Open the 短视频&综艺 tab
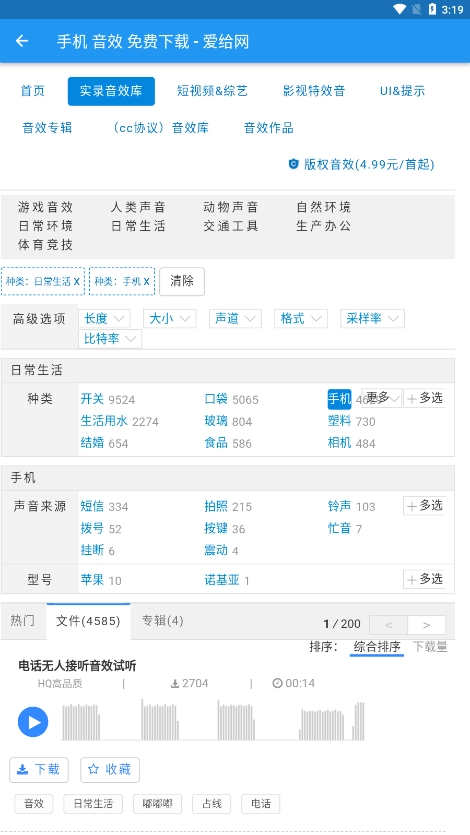 click(x=212, y=91)
